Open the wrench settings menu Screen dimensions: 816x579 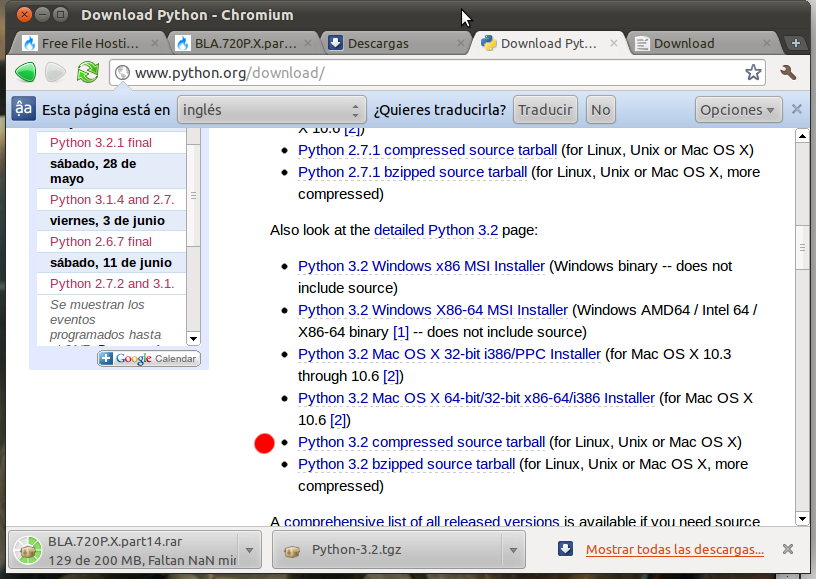pos(788,72)
